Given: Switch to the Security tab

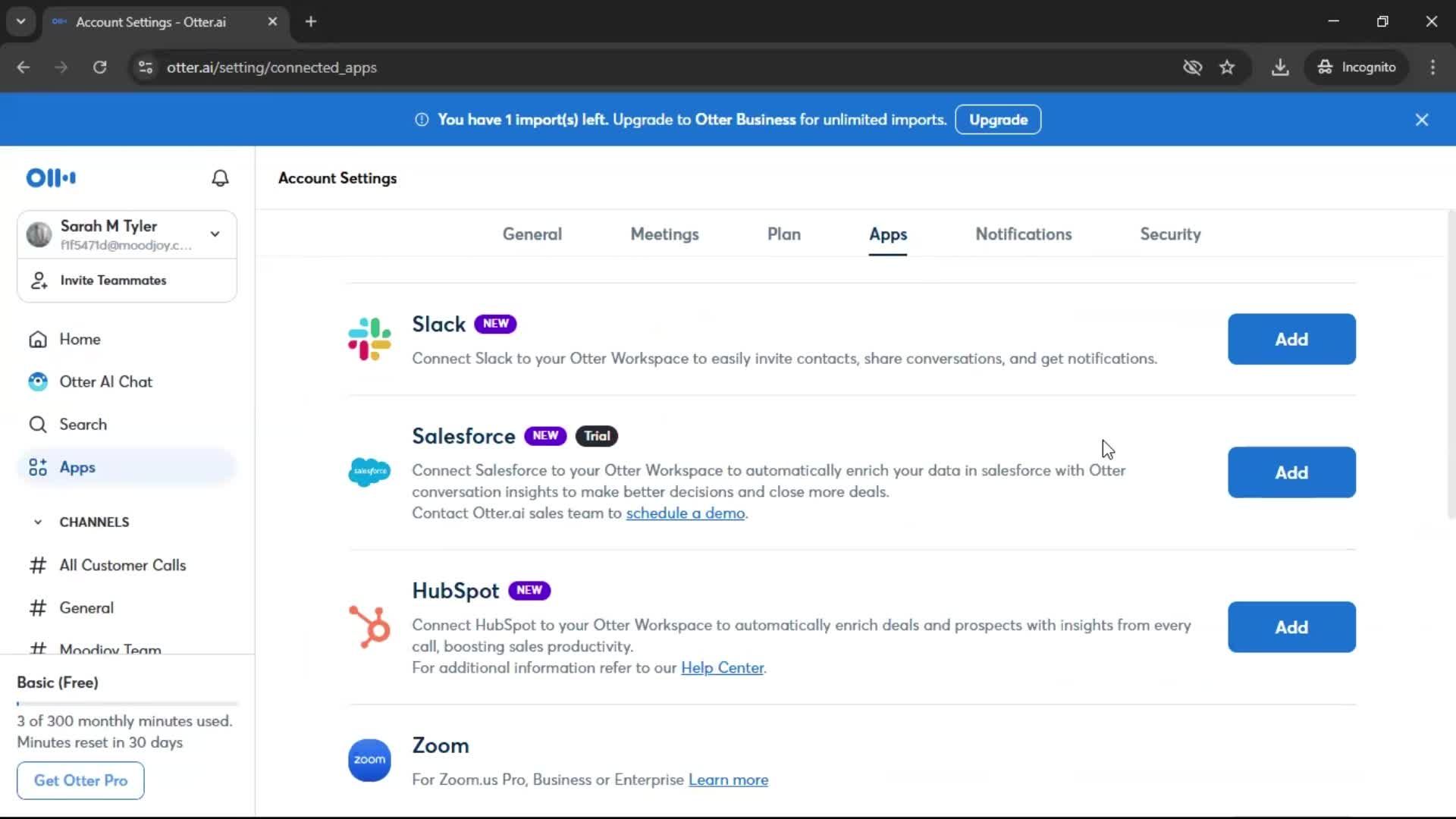Looking at the screenshot, I should [x=1169, y=234].
